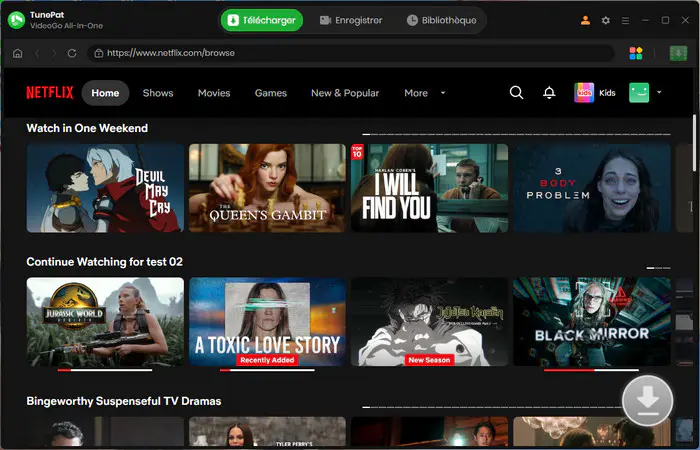Open the Devil May Cry thumbnail
Image resolution: width=700 pixels, height=450 pixels.
105,188
